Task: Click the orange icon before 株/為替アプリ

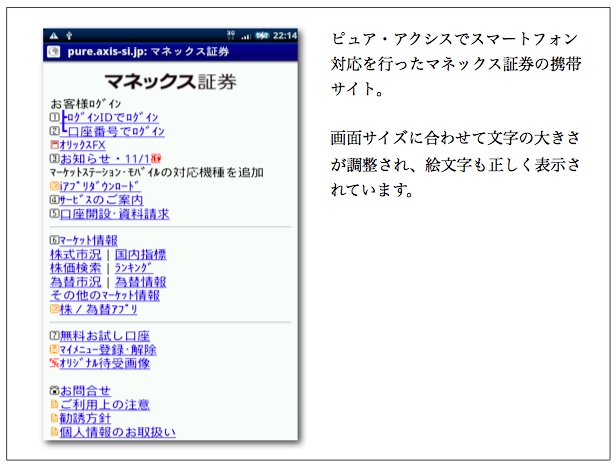Action: coord(55,309)
